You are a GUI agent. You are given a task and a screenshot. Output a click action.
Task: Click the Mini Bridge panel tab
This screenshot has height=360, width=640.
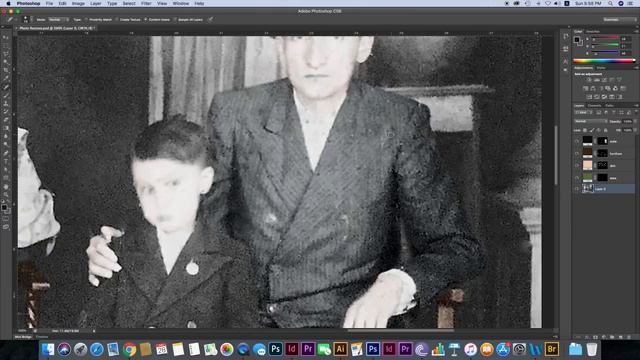pyautogui.click(x=24, y=337)
